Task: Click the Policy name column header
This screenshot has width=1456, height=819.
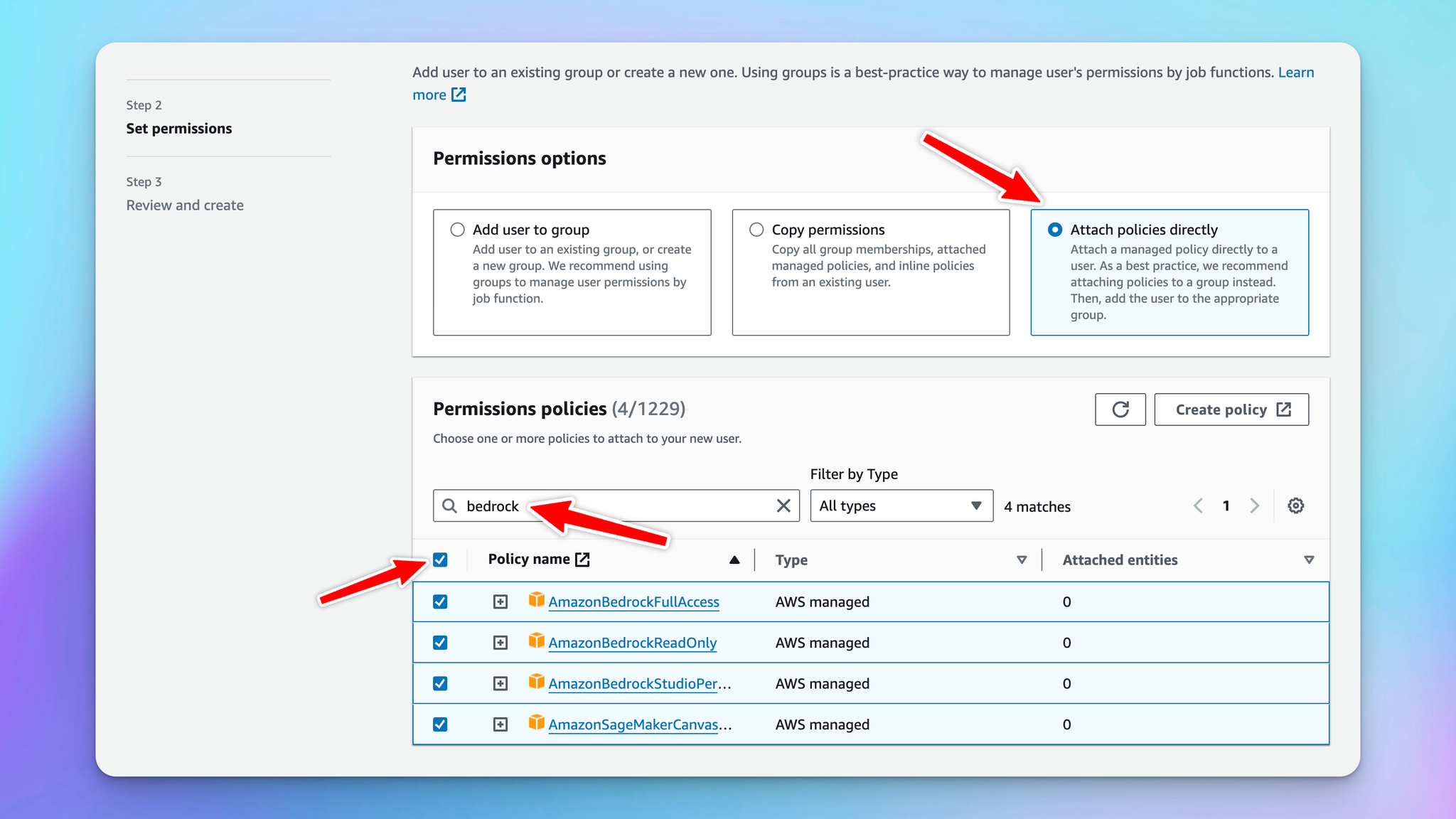Action: pos(529,560)
